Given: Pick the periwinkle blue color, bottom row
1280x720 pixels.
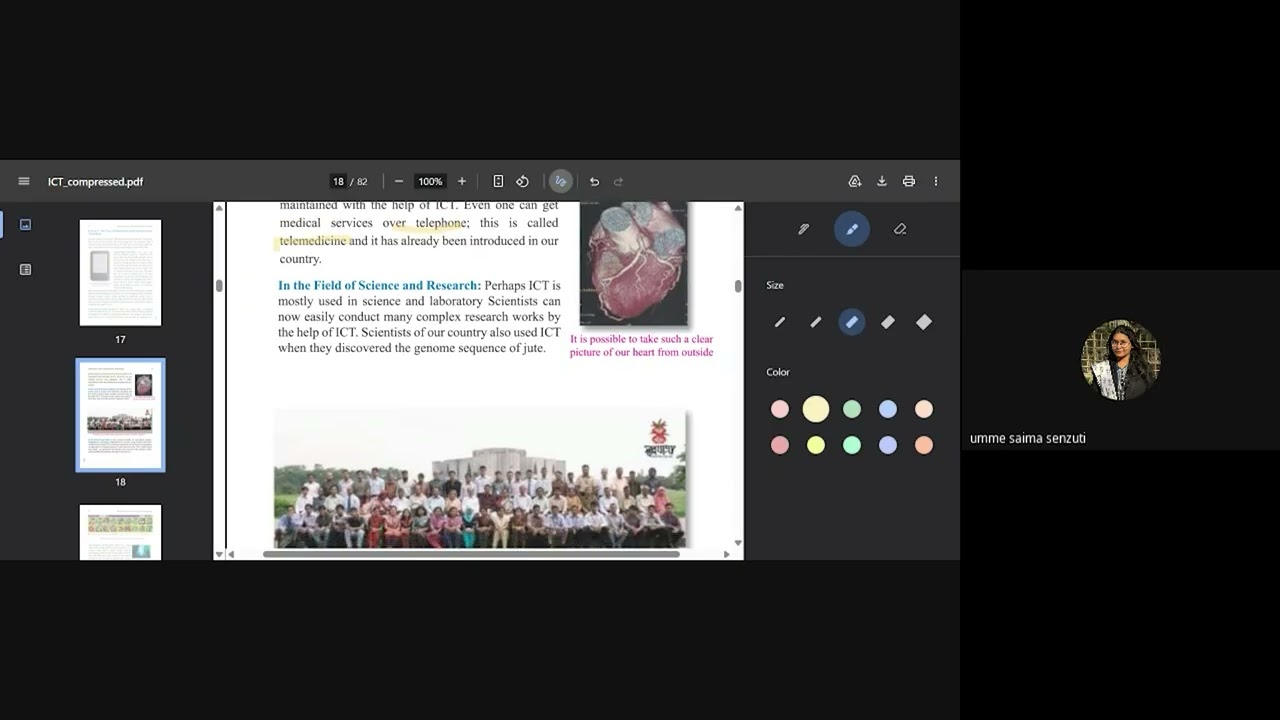Looking at the screenshot, I should [x=888, y=446].
